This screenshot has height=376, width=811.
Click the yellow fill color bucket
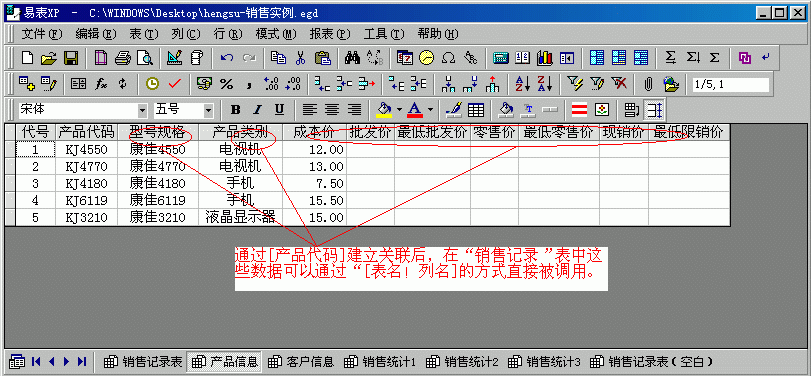[384, 110]
